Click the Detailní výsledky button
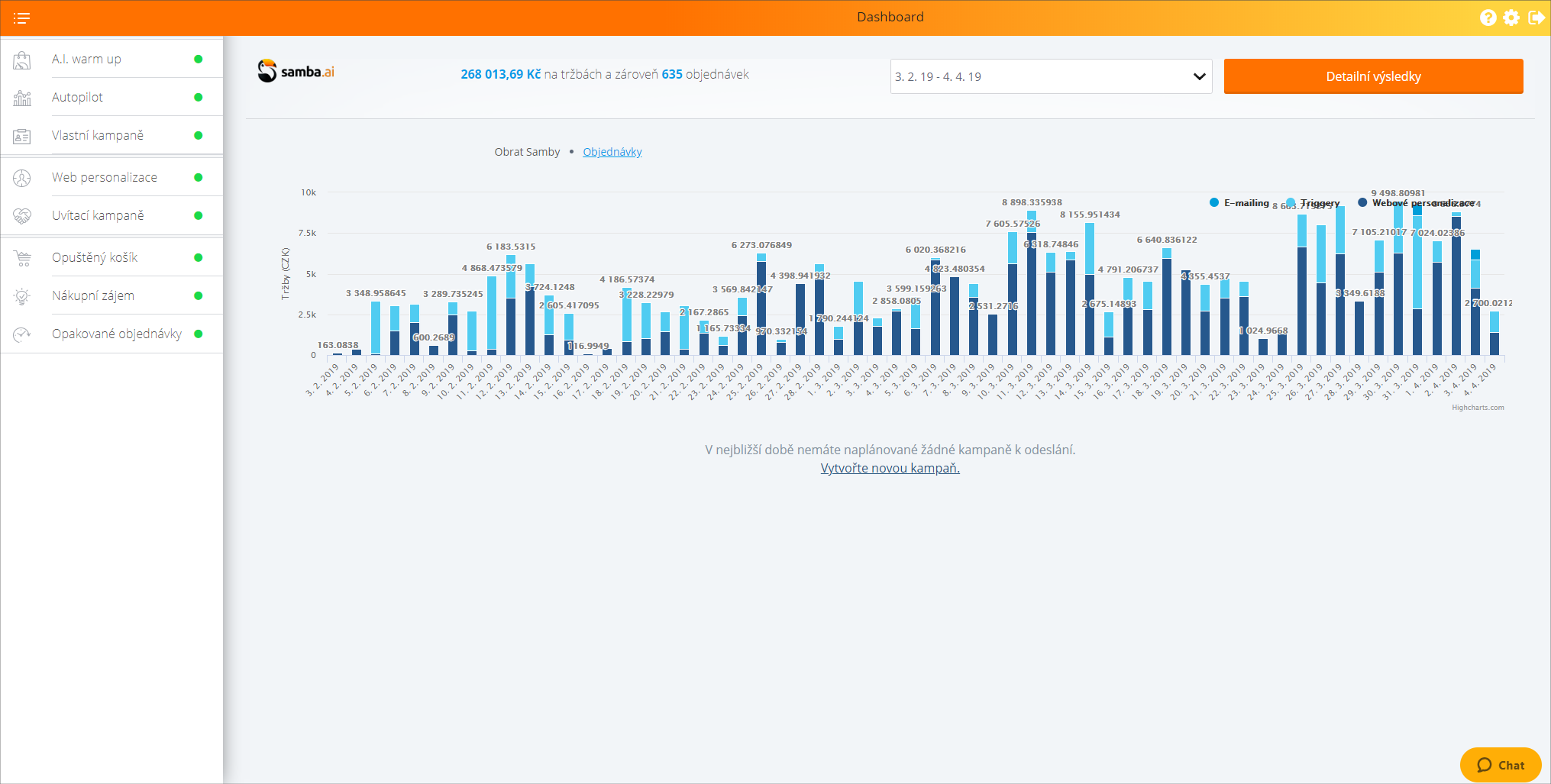 (x=1372, y=76)
